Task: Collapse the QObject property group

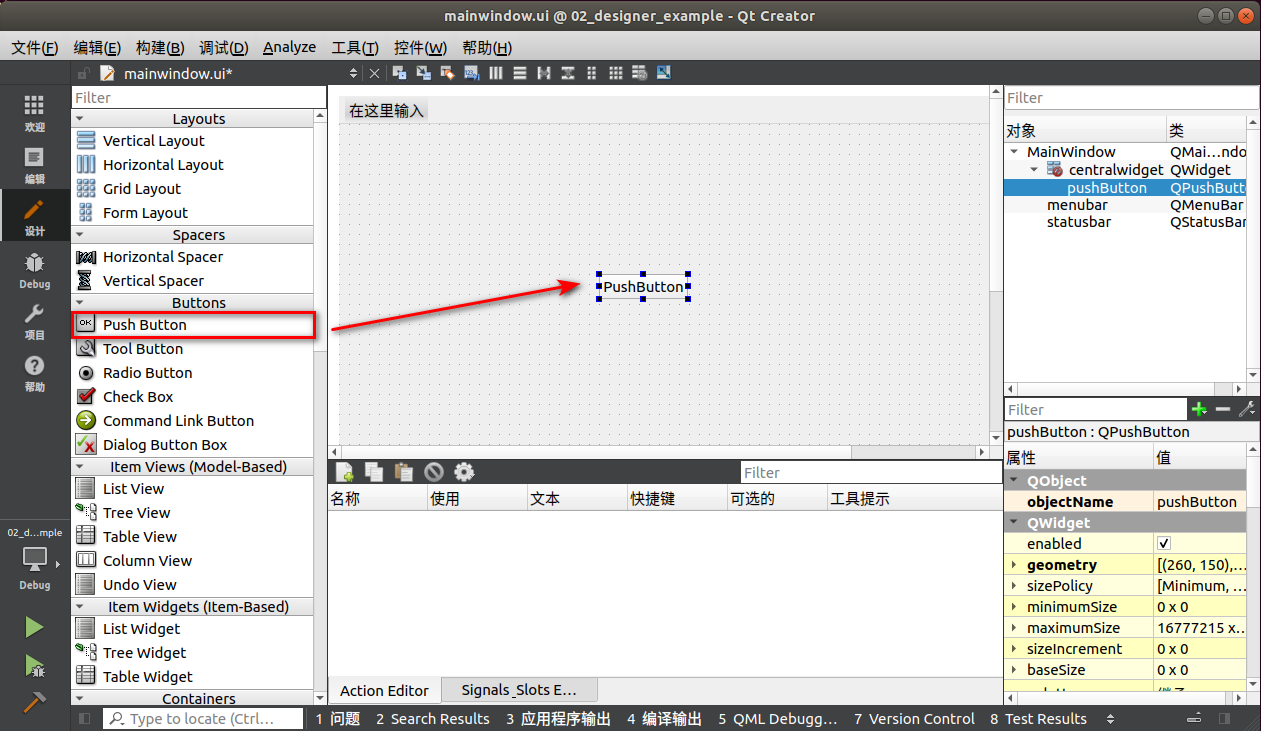Action: pos(1014,481)
